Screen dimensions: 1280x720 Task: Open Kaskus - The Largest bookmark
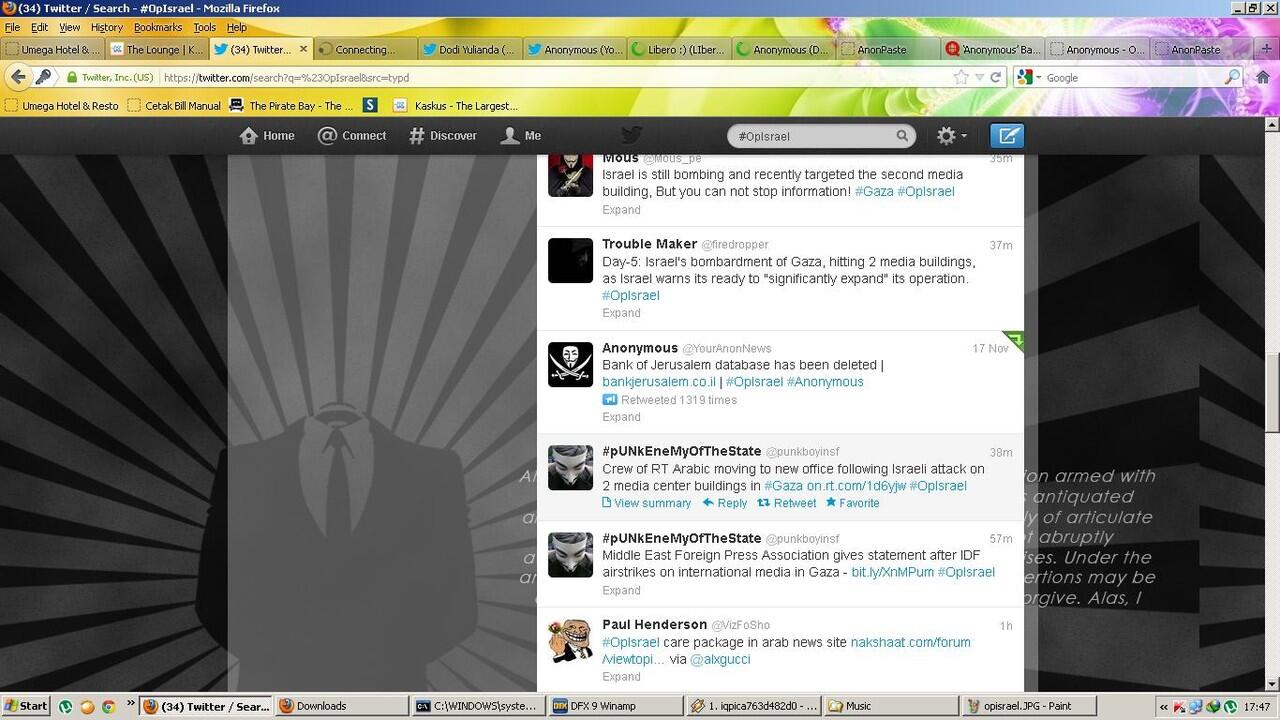tap(455, 105)
